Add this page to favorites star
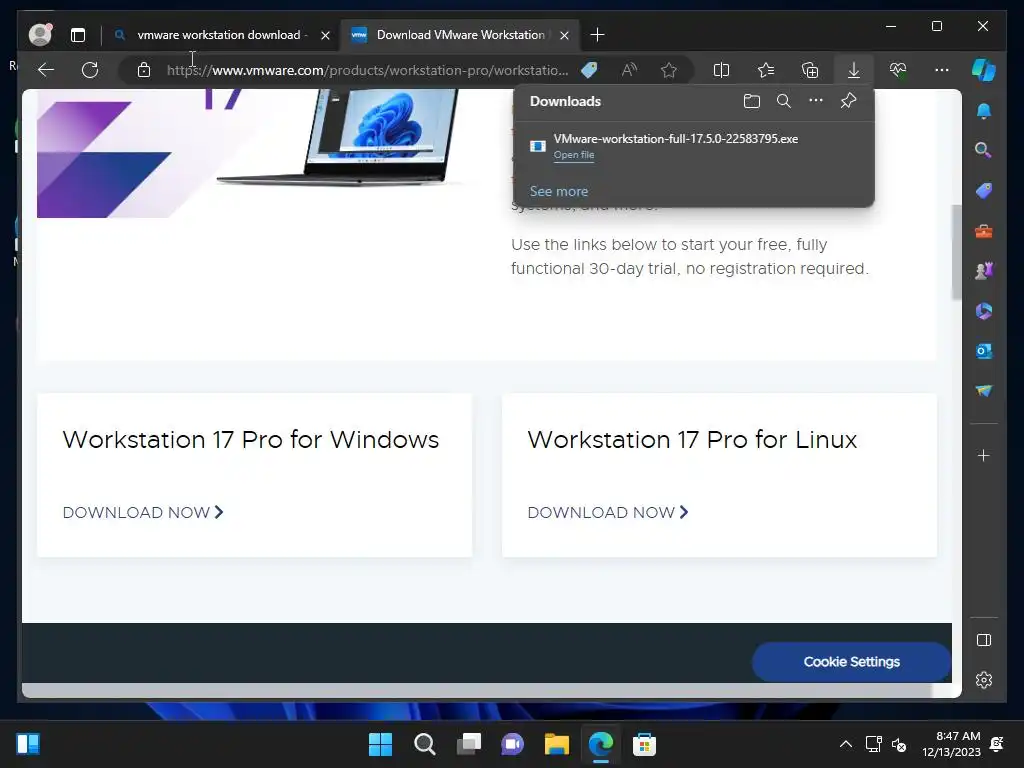 point(669,70)
